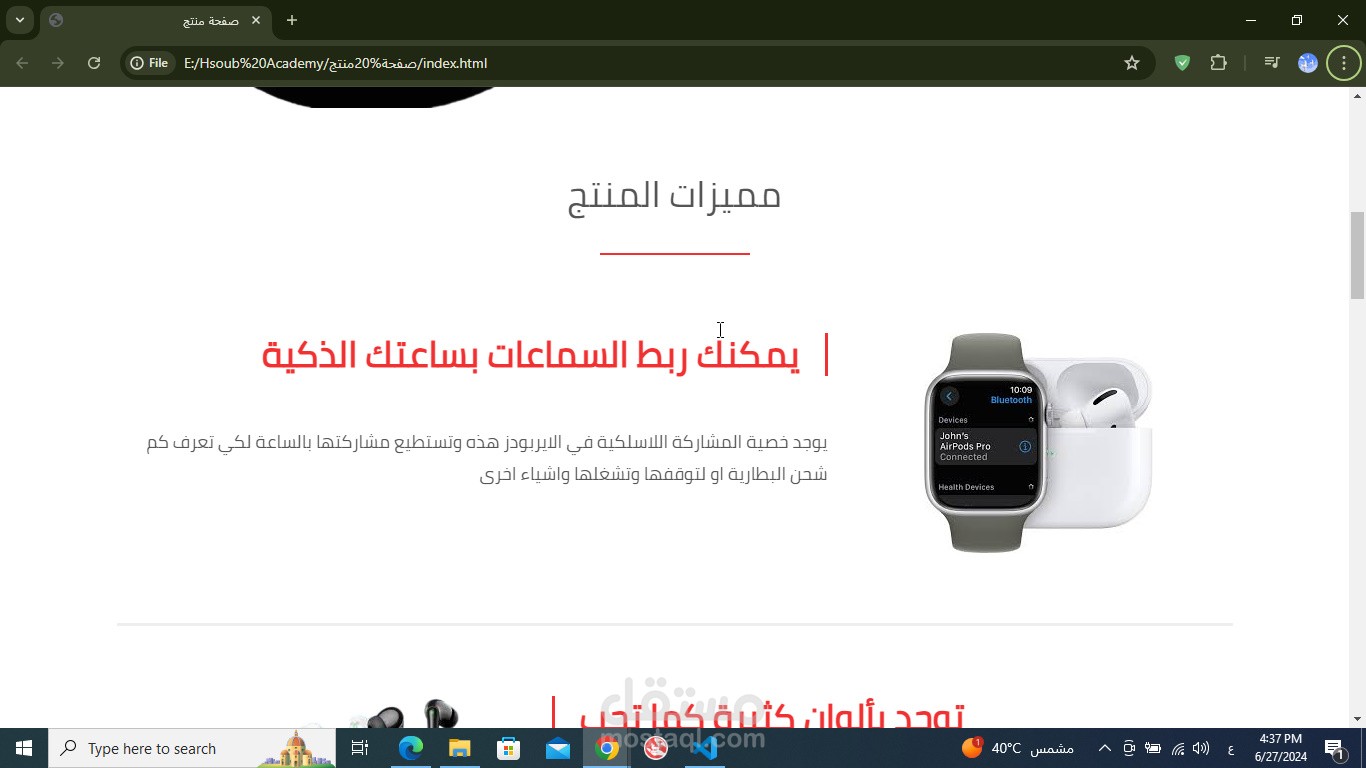Select the صفحة منتج browser tab
Image resolution: width=1366 pixels, height=768 pixels.
(155, 20)
